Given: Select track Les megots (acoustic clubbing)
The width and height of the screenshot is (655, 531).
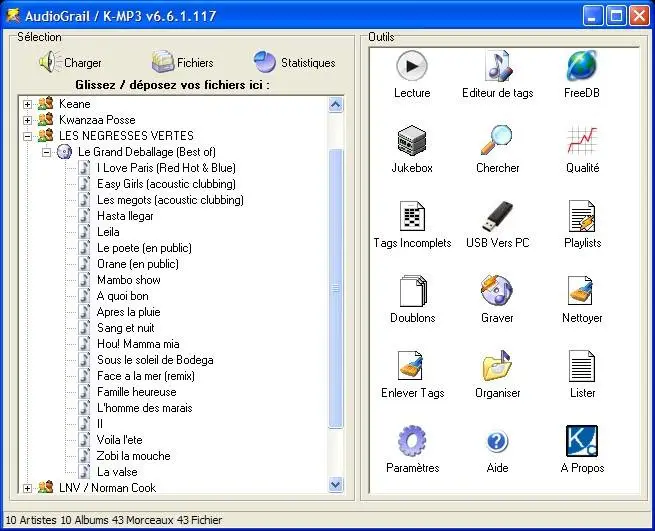Looking at the screenshot, I should [x=170, y=200].
